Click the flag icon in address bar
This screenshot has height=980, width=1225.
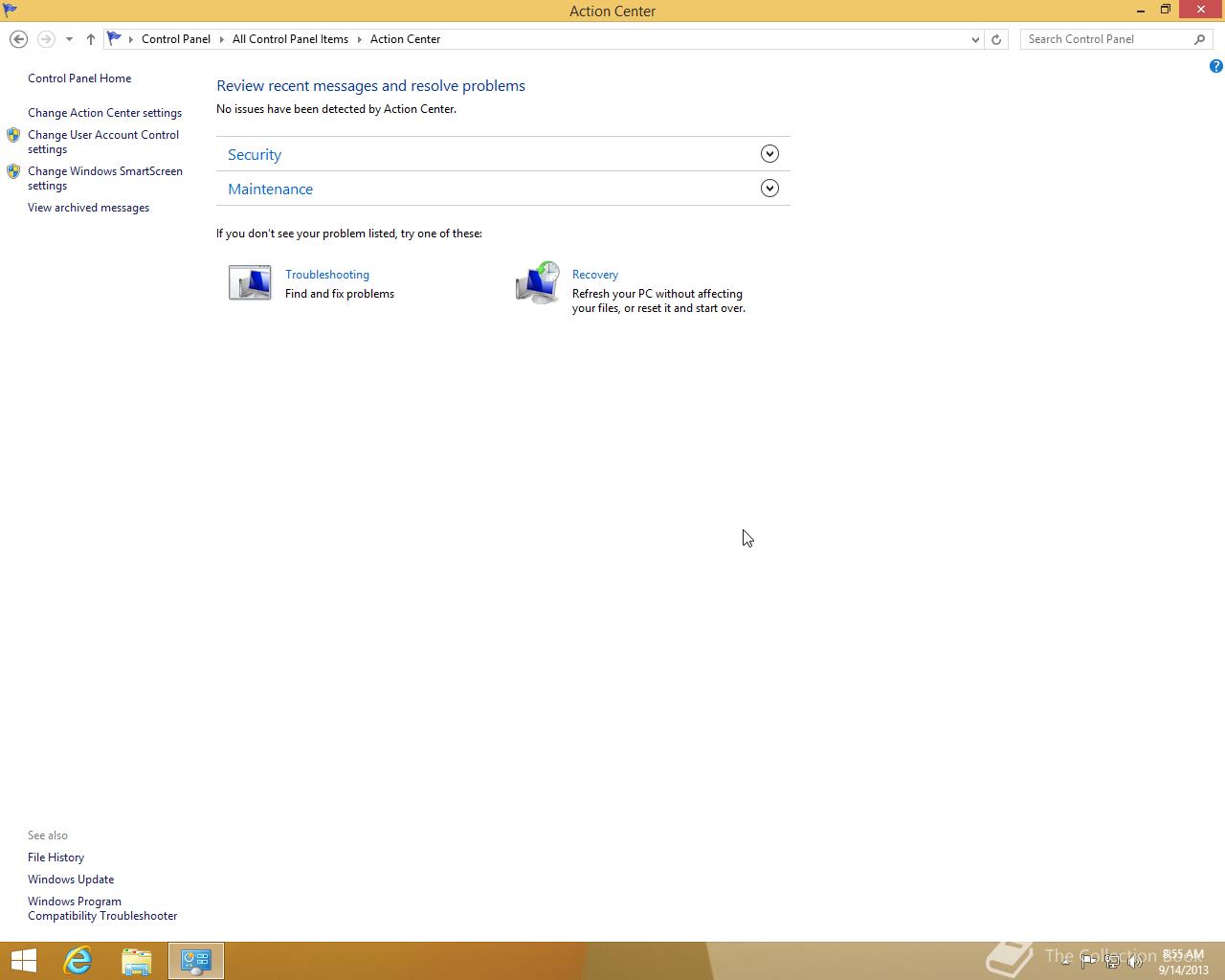click(114, 39)
